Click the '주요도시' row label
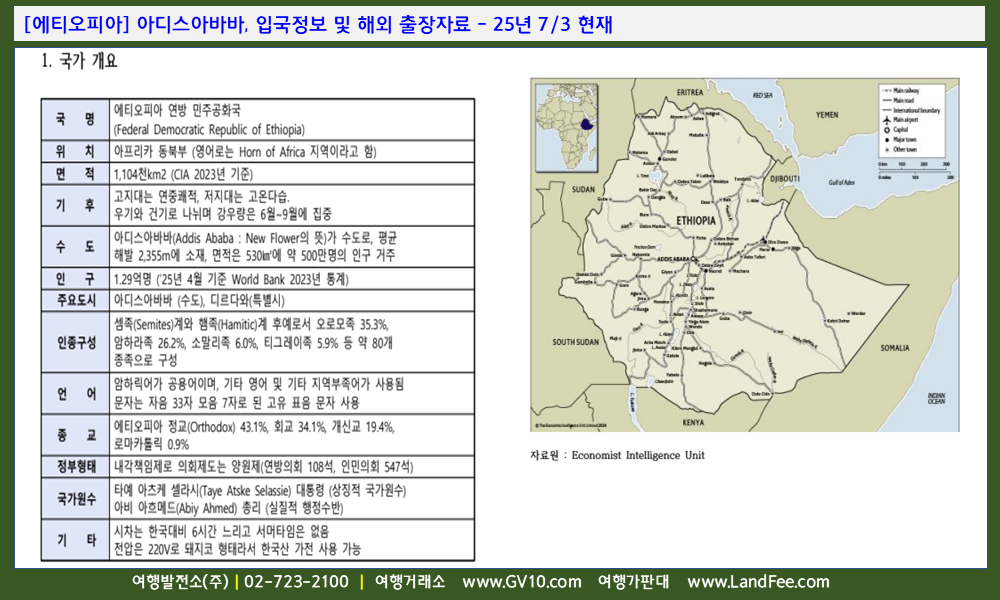 pyautogui.click(x=75, y=300)
